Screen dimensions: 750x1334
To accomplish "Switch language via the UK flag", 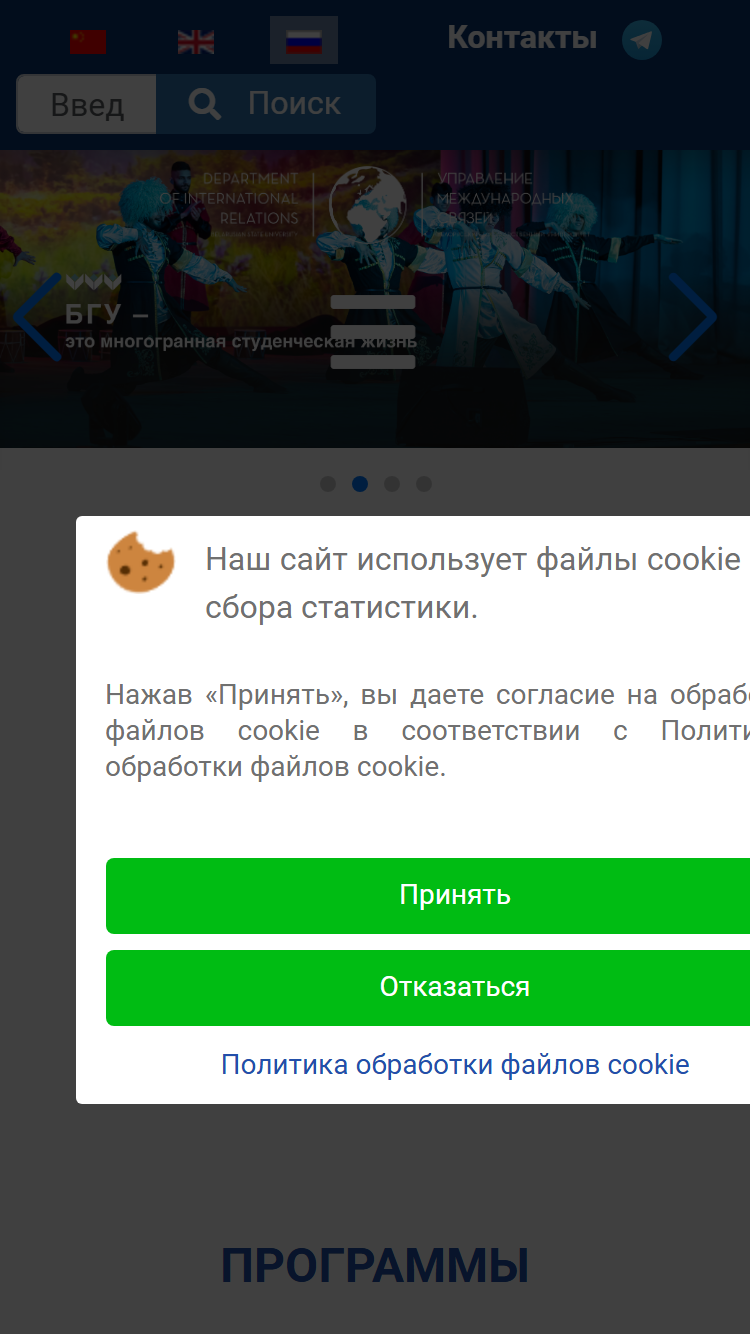I will tap(196, 41).
